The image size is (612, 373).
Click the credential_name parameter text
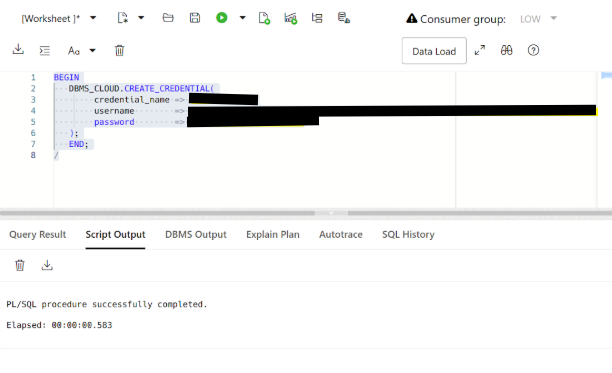pyautogui.click(x=132, y=100)
